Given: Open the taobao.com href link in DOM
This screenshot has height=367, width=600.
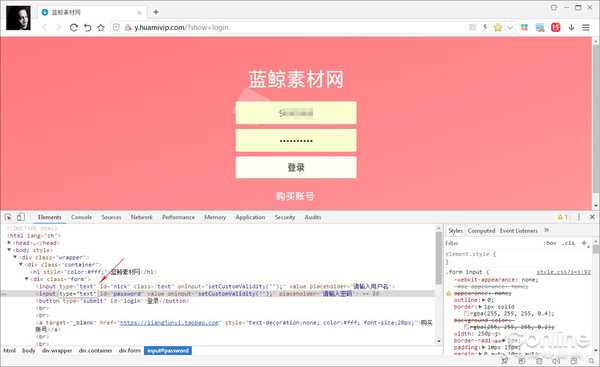Looking at the screenshot, I should 170,323.
